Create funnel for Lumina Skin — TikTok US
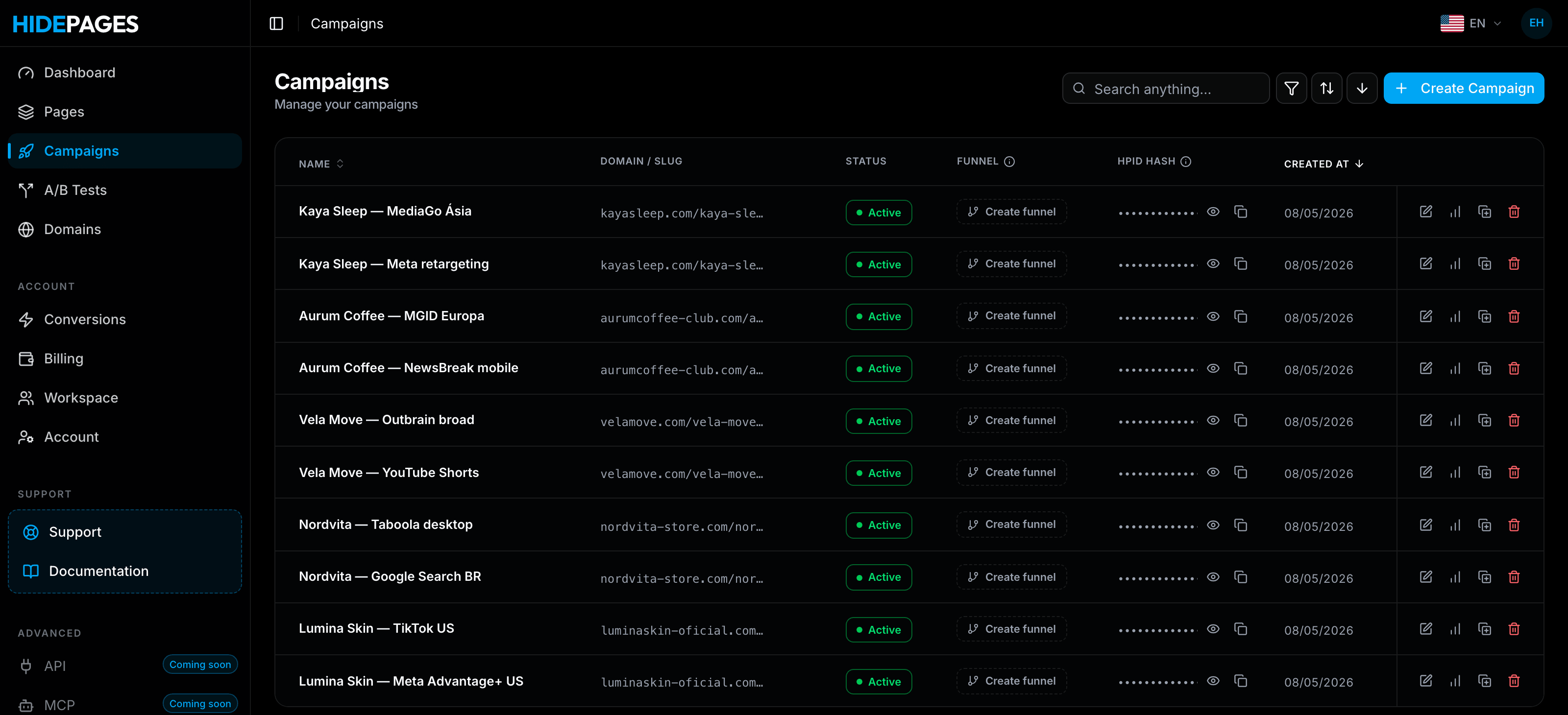The width and height of the screenshot is (1568, 715). pos(1011,629)
